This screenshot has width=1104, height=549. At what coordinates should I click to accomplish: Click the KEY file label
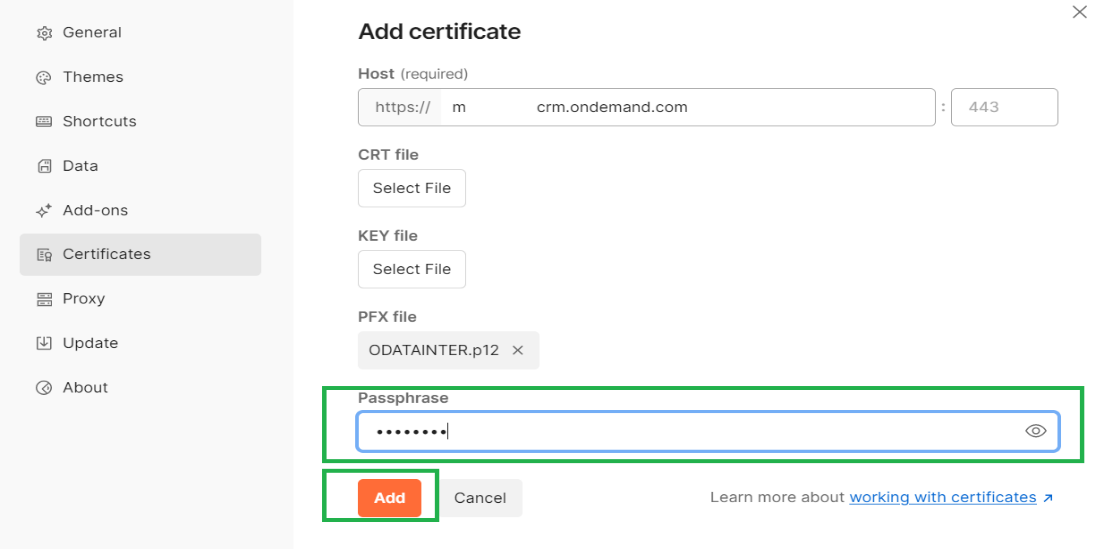click(388, 236)
